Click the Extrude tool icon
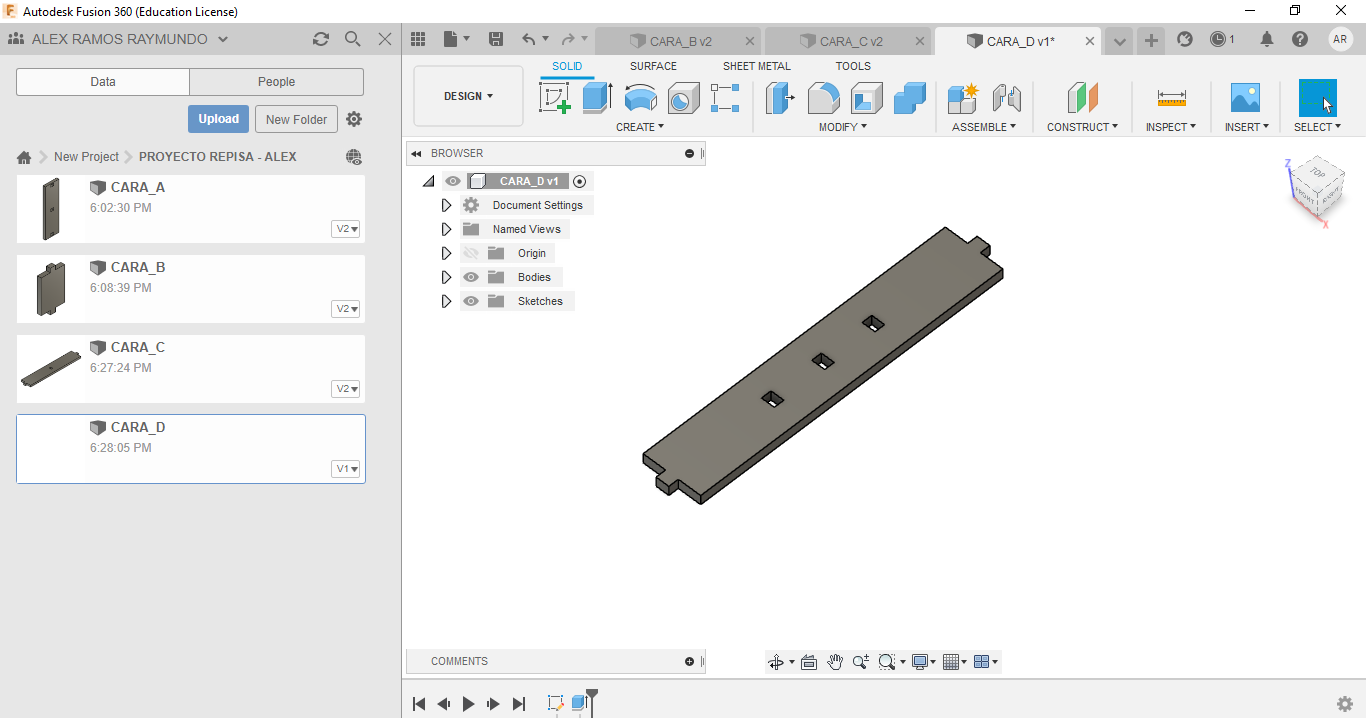This screenshot has height=718, width=1366. click(597, 98)
